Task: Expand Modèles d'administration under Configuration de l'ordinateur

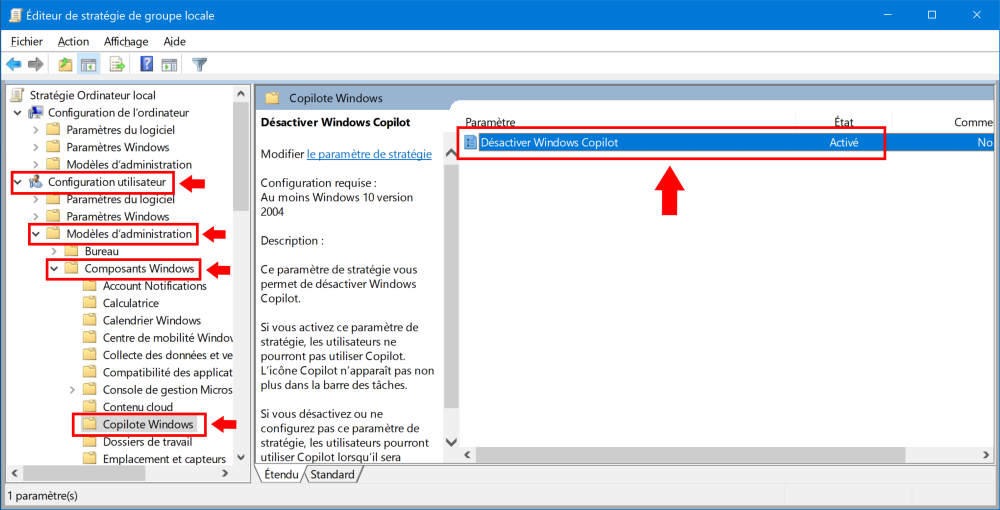Action: point(36,164)
